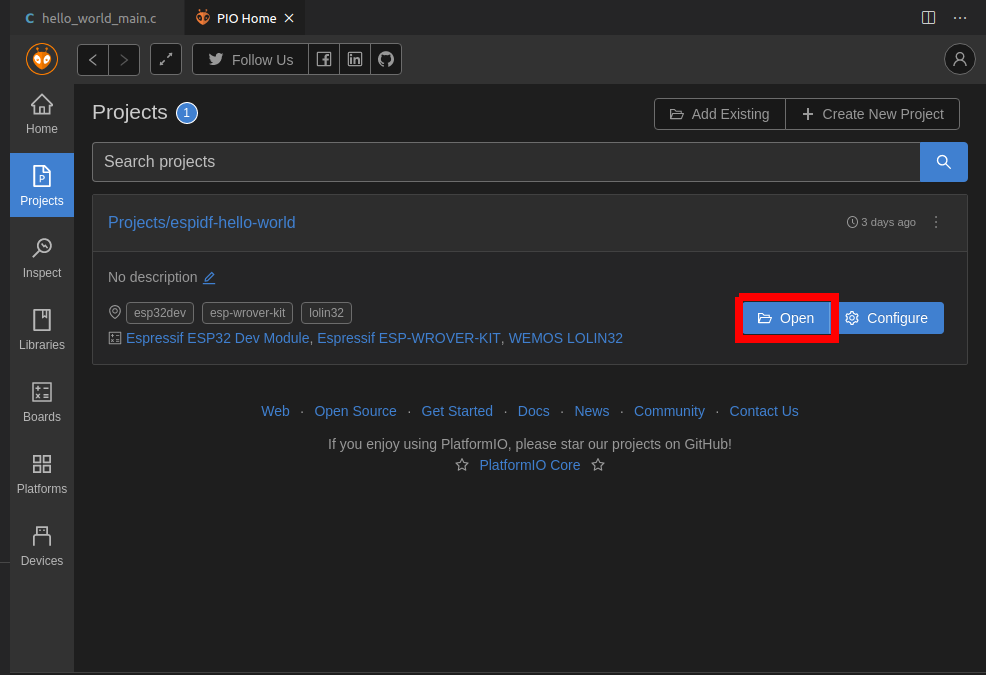This screenshot has height=675, width=986.
Task: Click the Add Existing button
Action: (720, 114)
